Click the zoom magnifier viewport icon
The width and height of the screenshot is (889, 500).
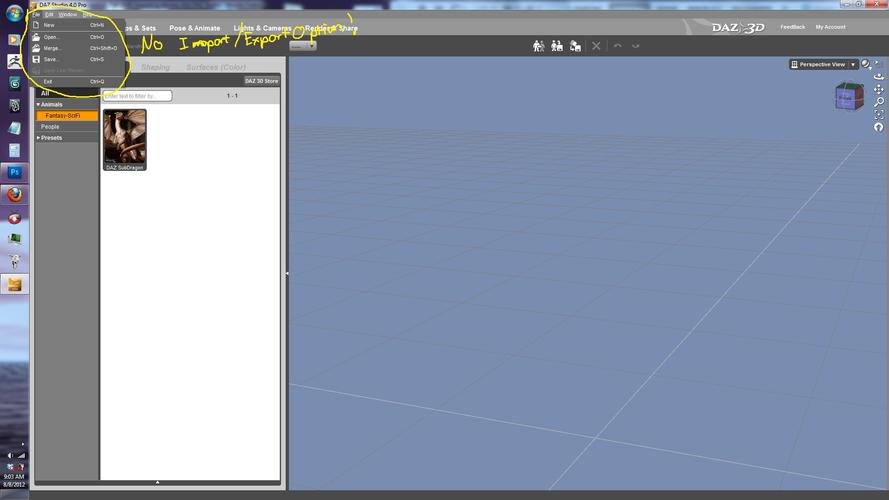pos(879,102)
